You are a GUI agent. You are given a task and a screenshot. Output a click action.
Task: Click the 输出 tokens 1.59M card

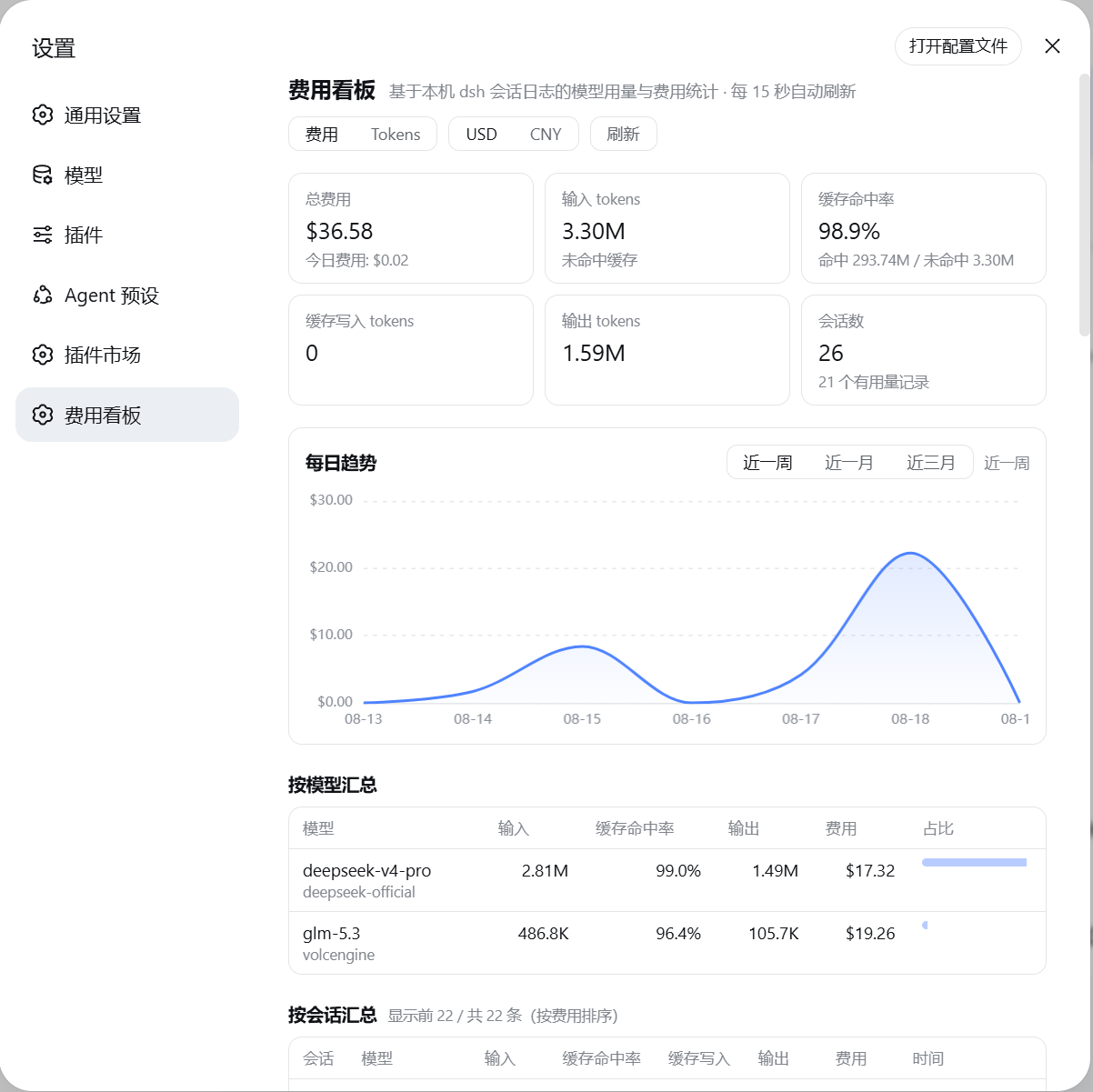click(667, 350)
